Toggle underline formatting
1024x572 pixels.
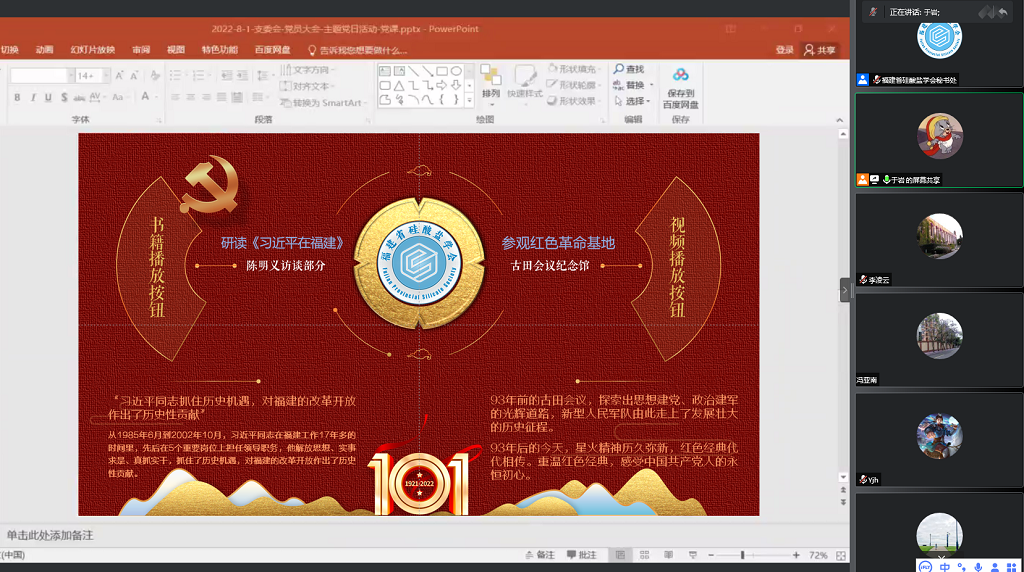[48, 97]
